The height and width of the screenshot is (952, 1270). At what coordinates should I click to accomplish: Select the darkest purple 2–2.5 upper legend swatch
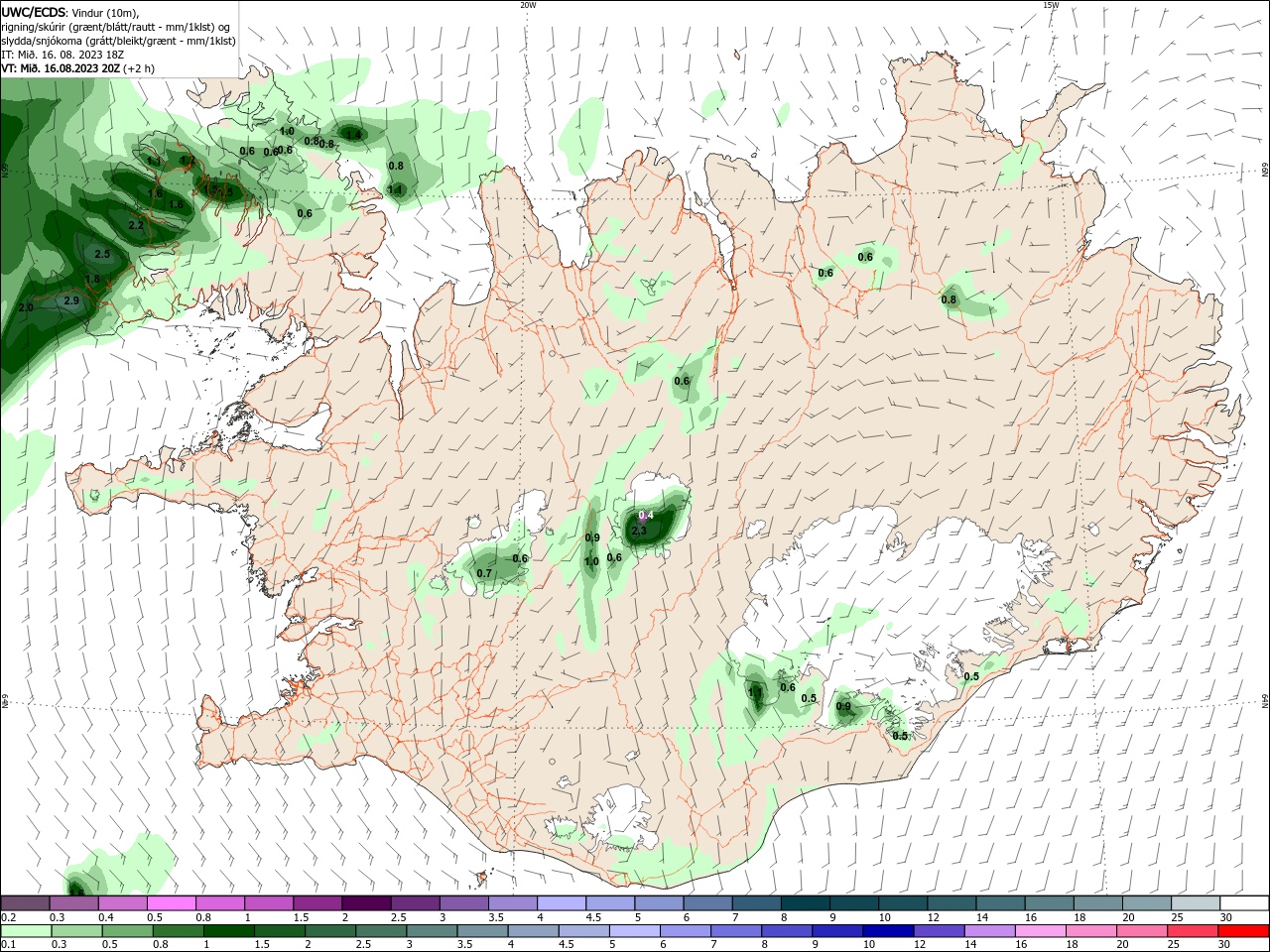366,903
